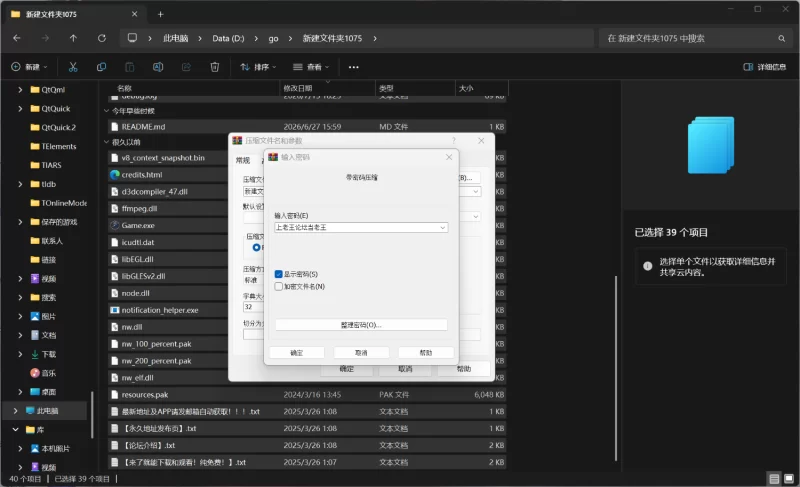Screen dimensions: 800x487
Task: Click the Cut scissors icon in toolbar
Action: [x=73, y=67]
